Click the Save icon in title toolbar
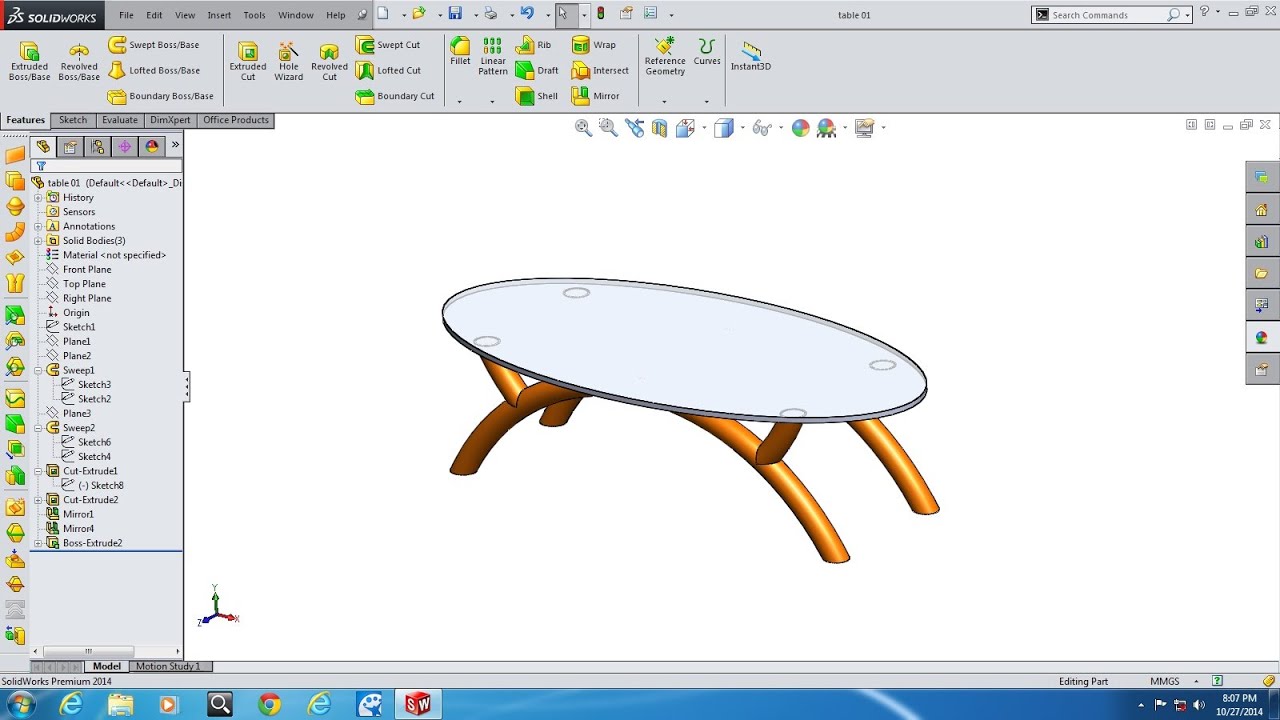The image size is (1280, 720). point(455,14)
